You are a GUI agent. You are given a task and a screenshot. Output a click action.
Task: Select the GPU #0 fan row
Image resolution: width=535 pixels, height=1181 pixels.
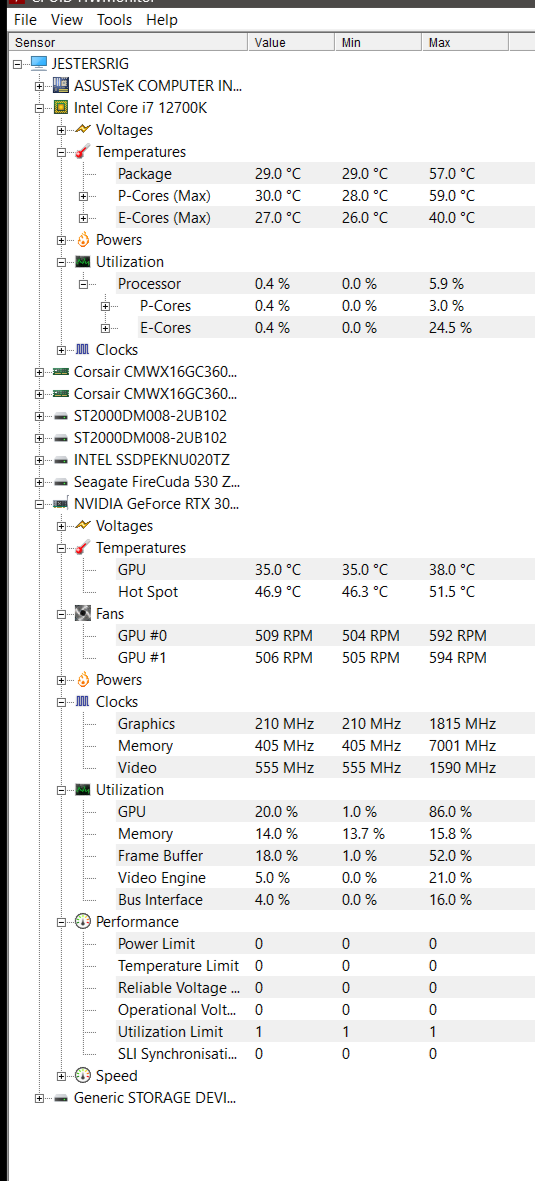click(325, 636)
